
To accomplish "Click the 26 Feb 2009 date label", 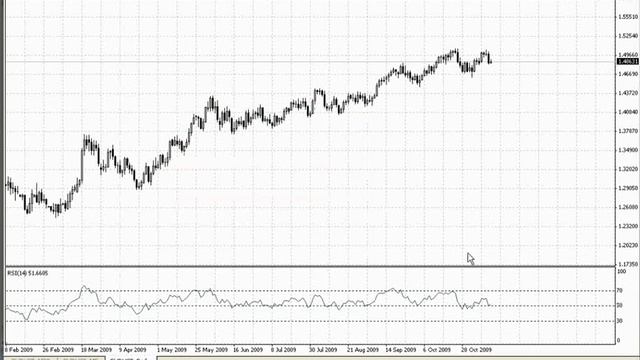I will (x=58, y=350).
